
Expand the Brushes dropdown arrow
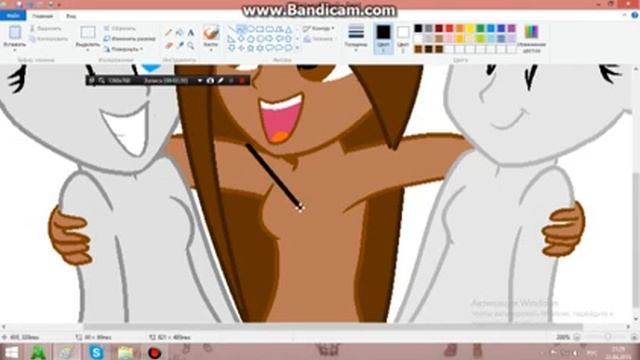(x=211, y=50)
